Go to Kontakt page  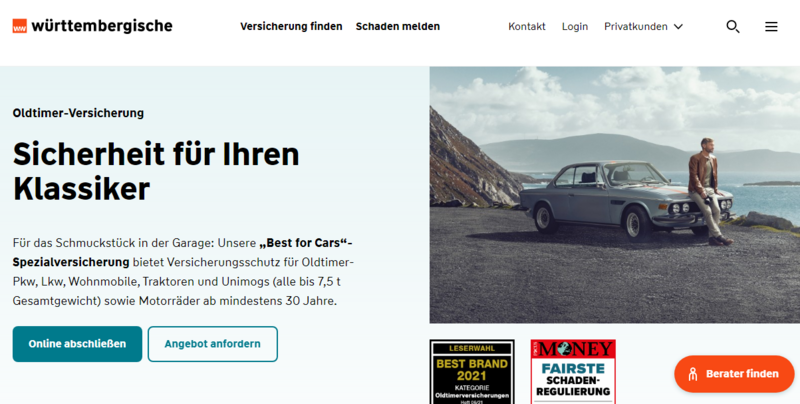[527, 27]
